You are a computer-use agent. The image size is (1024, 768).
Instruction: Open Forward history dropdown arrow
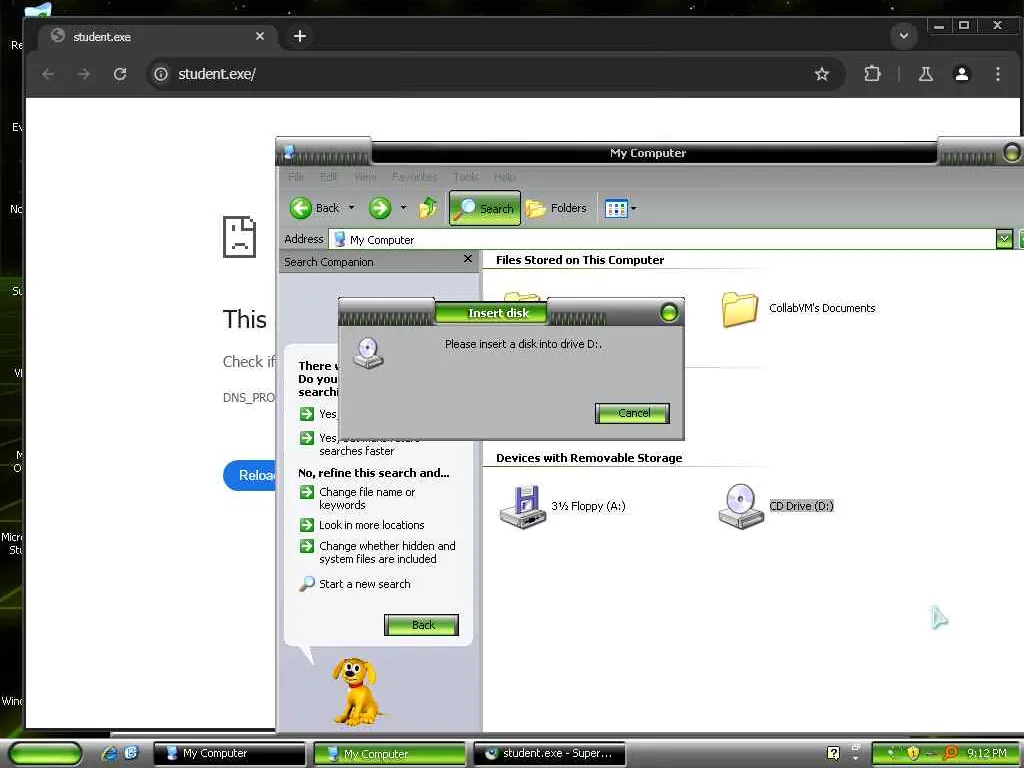pyautogui.click(x=403, y=208)
